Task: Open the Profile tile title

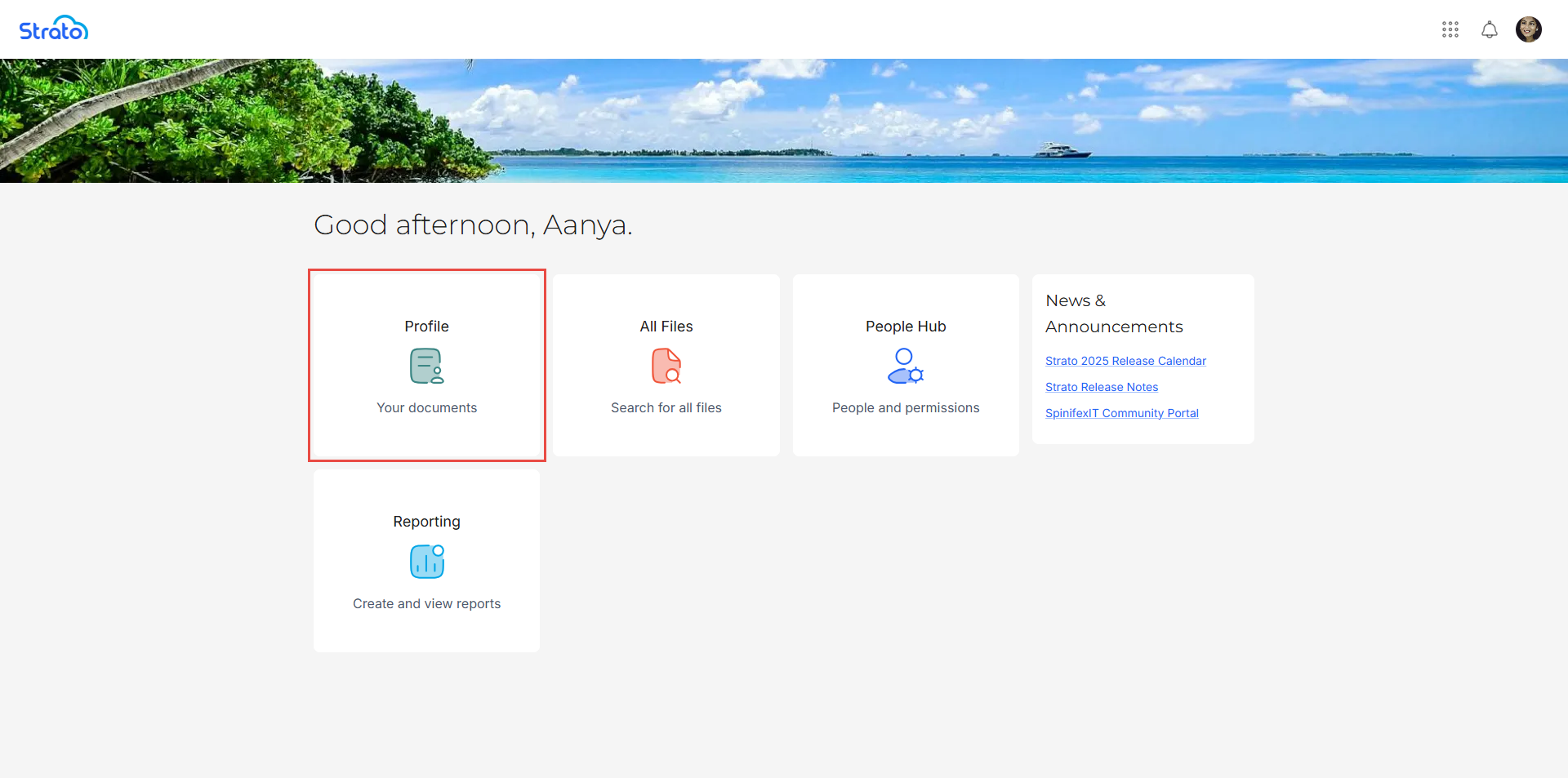Action: (x=426, y=327)
